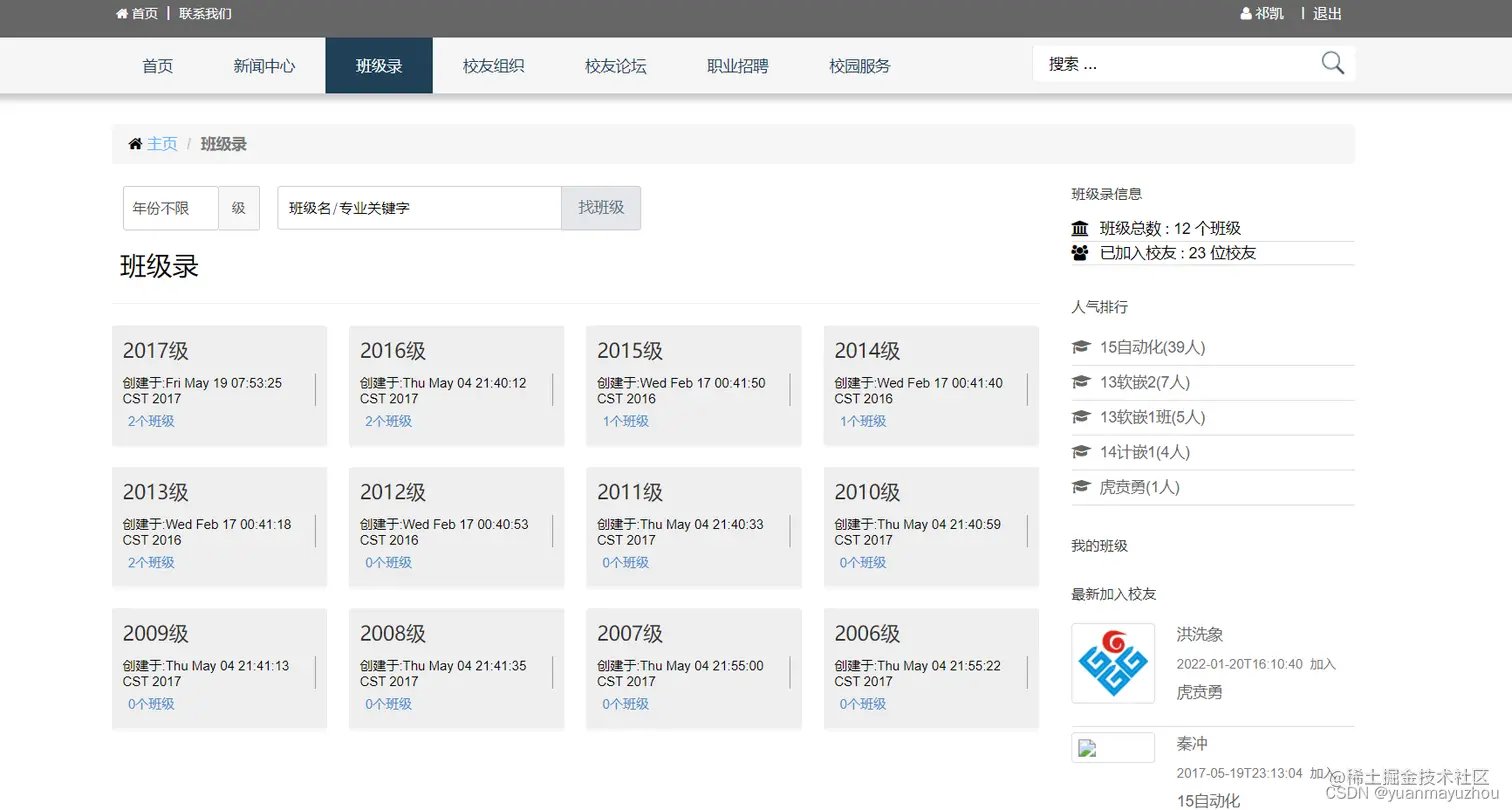Viewport: 1512px width, 810px height.
Task: Click 班级总数 : 12 个班级 text
Action: (x=1170, y=228)
